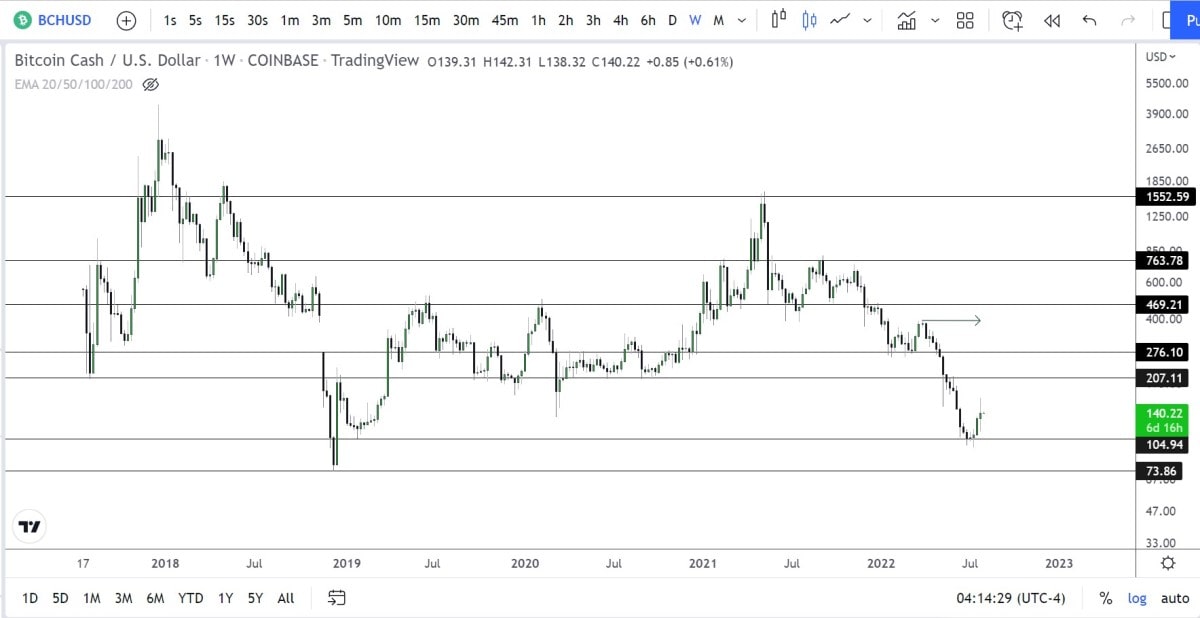The image size is (1200, 618).
Task: Open chart settings gear icon
Action: pyautogui.click(x=1167, y=563)
